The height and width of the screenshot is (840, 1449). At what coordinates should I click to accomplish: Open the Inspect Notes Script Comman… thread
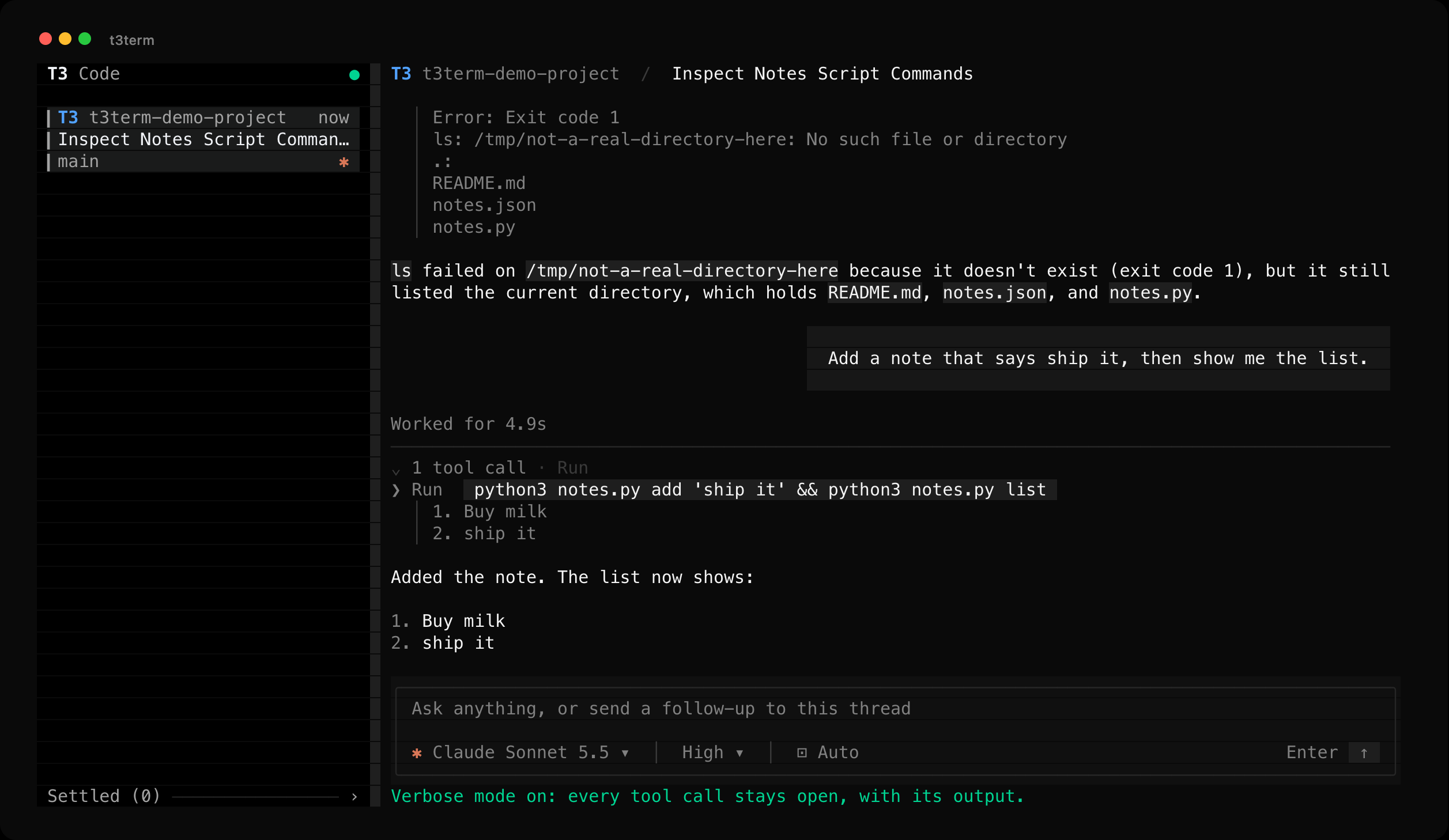pos(203,139)
